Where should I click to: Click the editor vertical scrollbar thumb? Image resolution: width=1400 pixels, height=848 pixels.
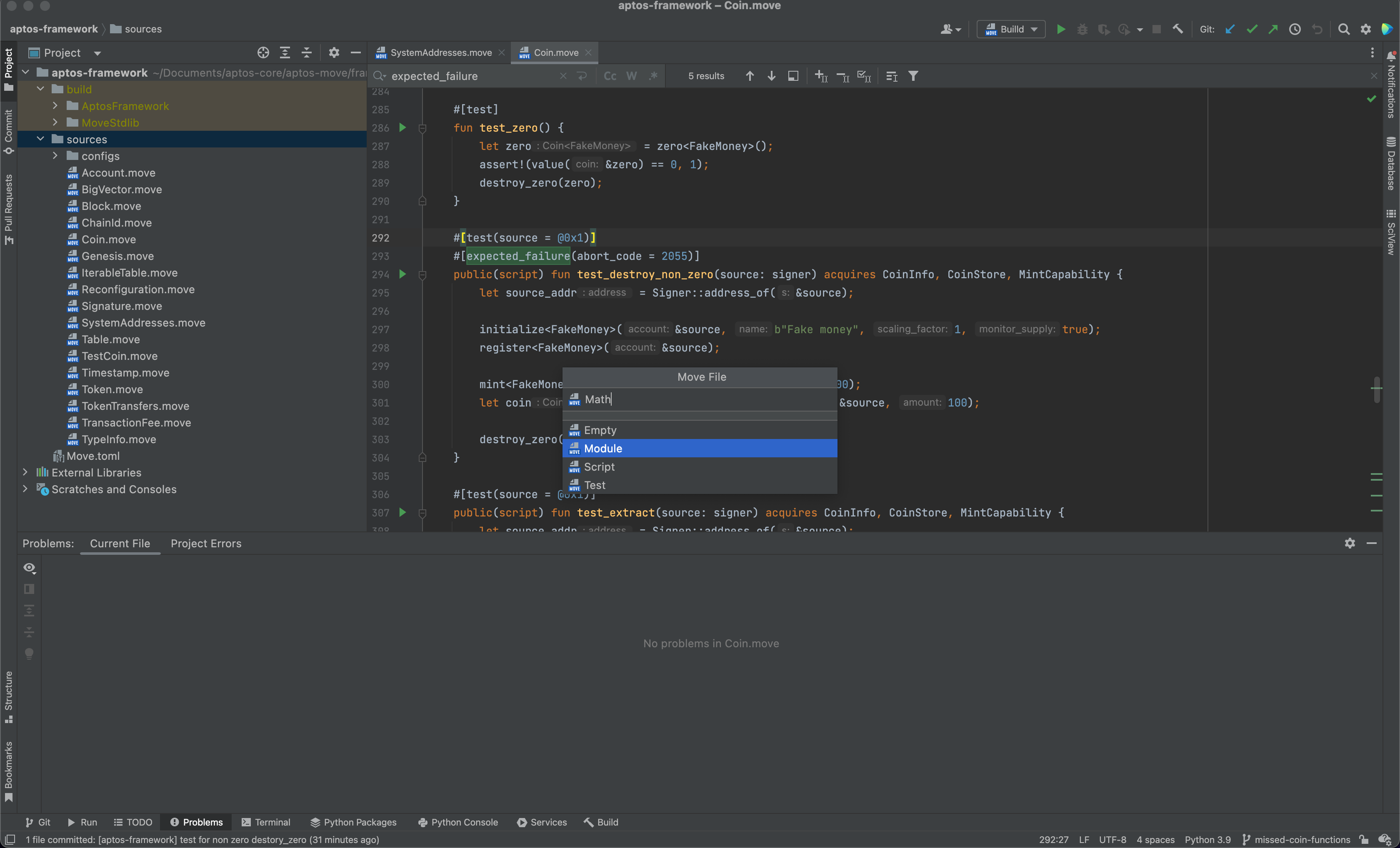click(1377, 389)
